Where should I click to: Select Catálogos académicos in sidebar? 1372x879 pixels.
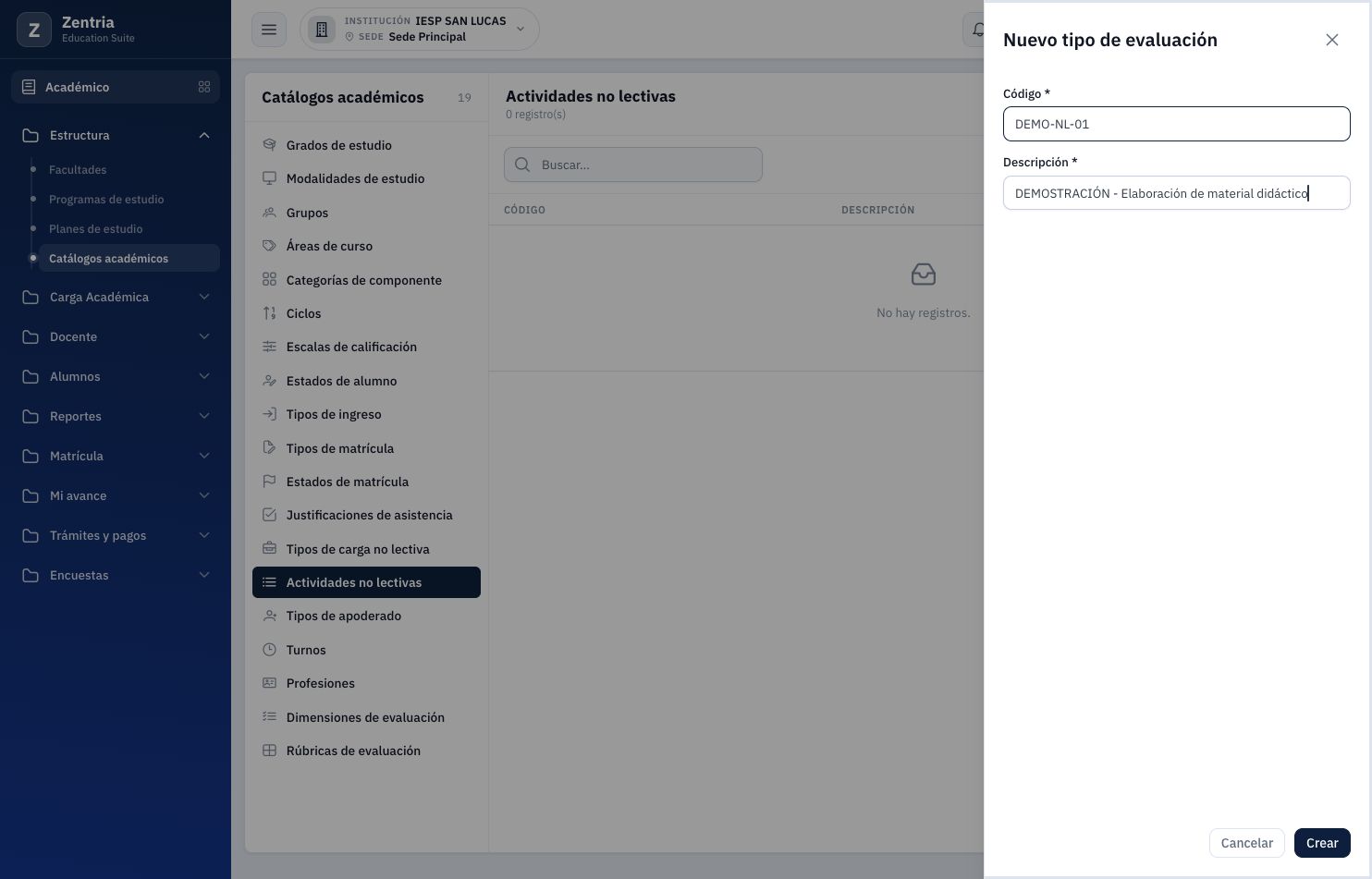pyautogui.click(x=129, y=258)
